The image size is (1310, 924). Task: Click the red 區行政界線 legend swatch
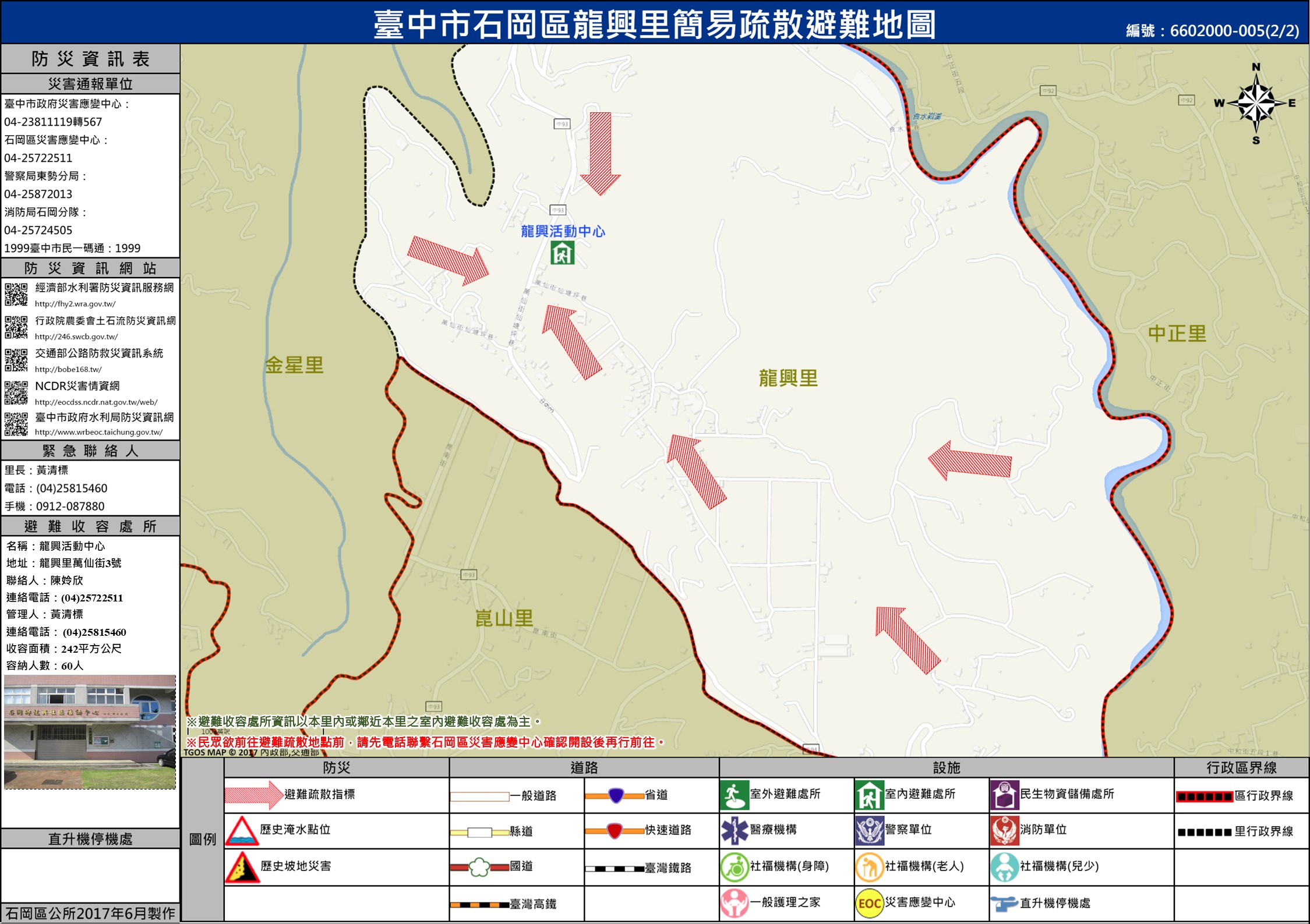click(x=1204, y=796)
